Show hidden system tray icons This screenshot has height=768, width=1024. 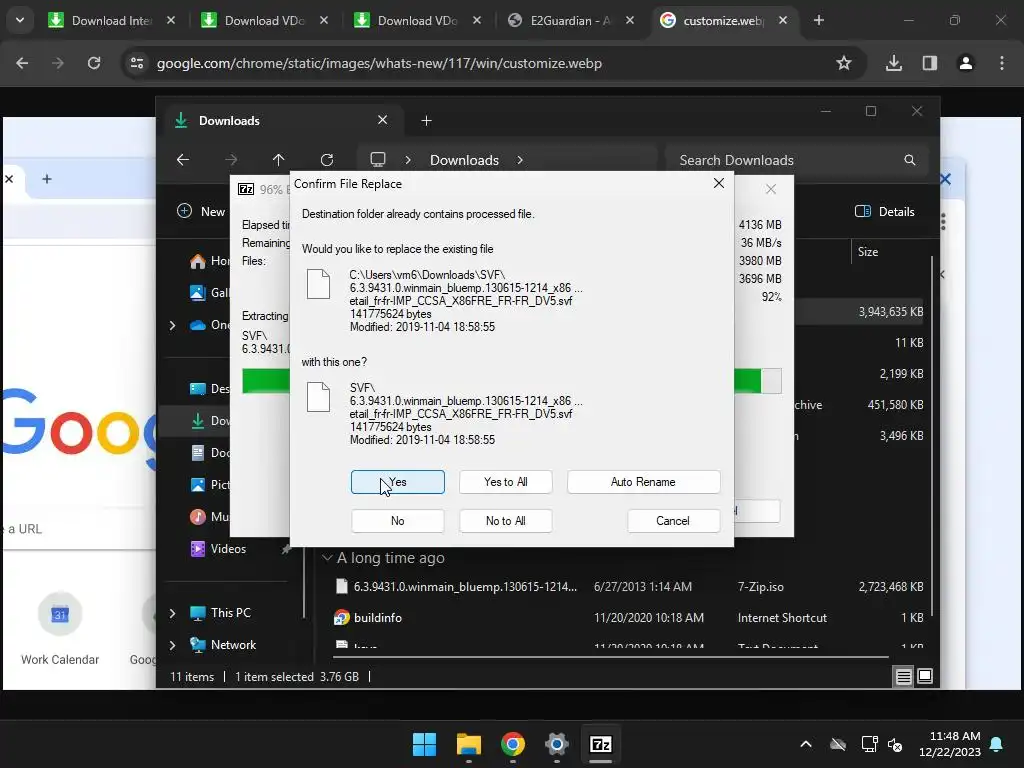click(806, 744)
